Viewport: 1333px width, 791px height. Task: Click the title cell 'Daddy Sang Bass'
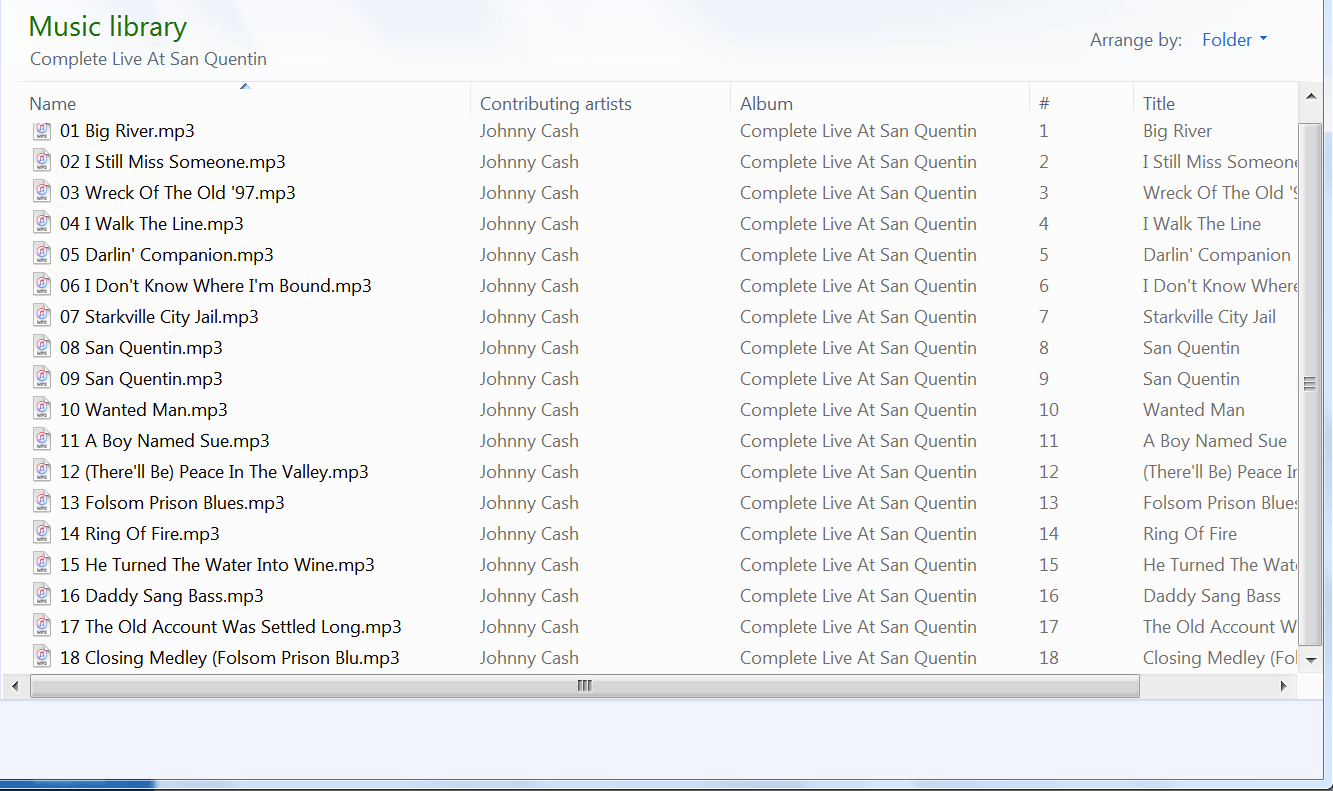[x=1212, y=595]
